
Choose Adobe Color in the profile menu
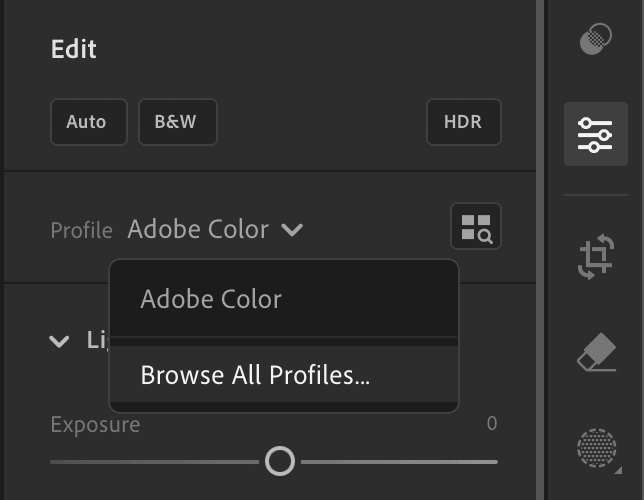[284, 299]
